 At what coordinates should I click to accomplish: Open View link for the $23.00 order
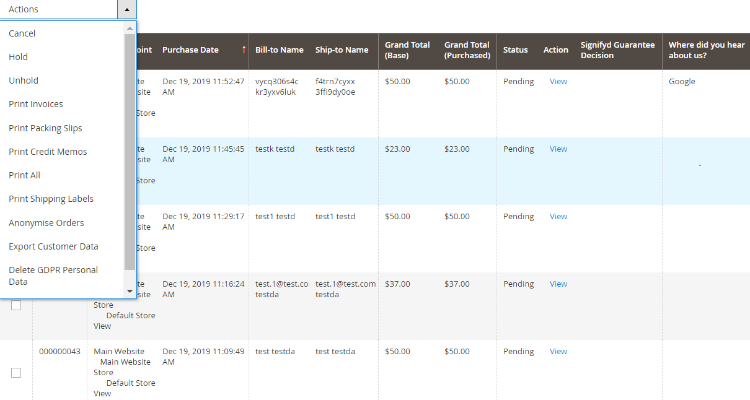click(x=558, y=149)
